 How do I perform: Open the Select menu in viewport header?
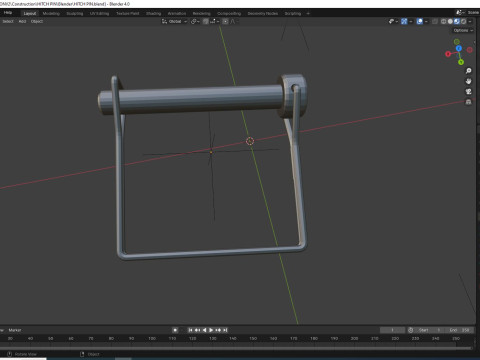[8, 21]
